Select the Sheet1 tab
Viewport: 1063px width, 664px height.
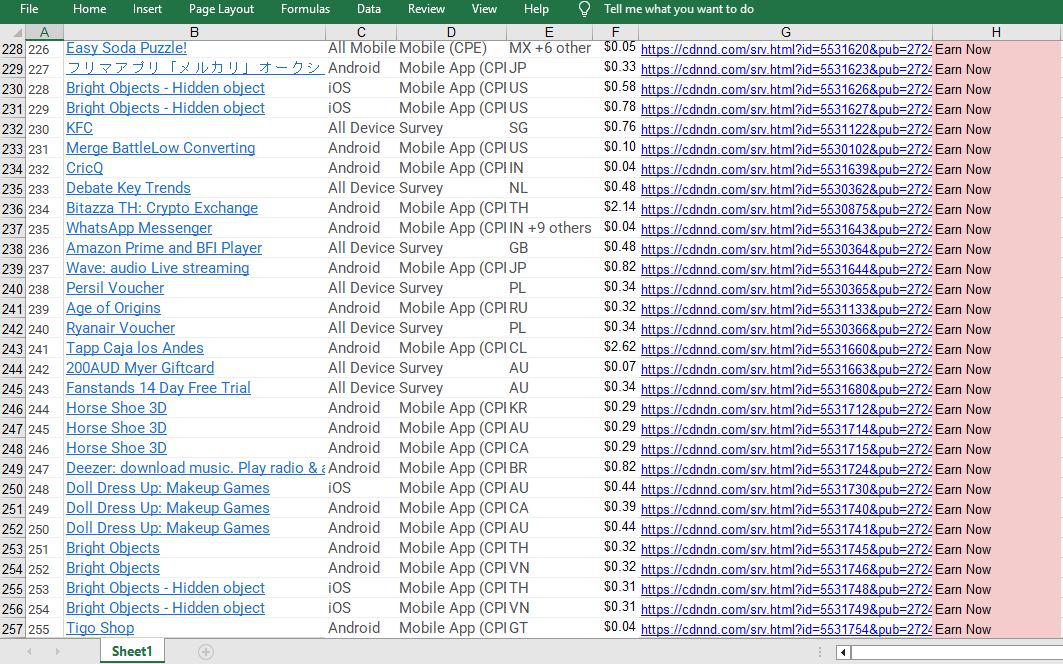132,651
